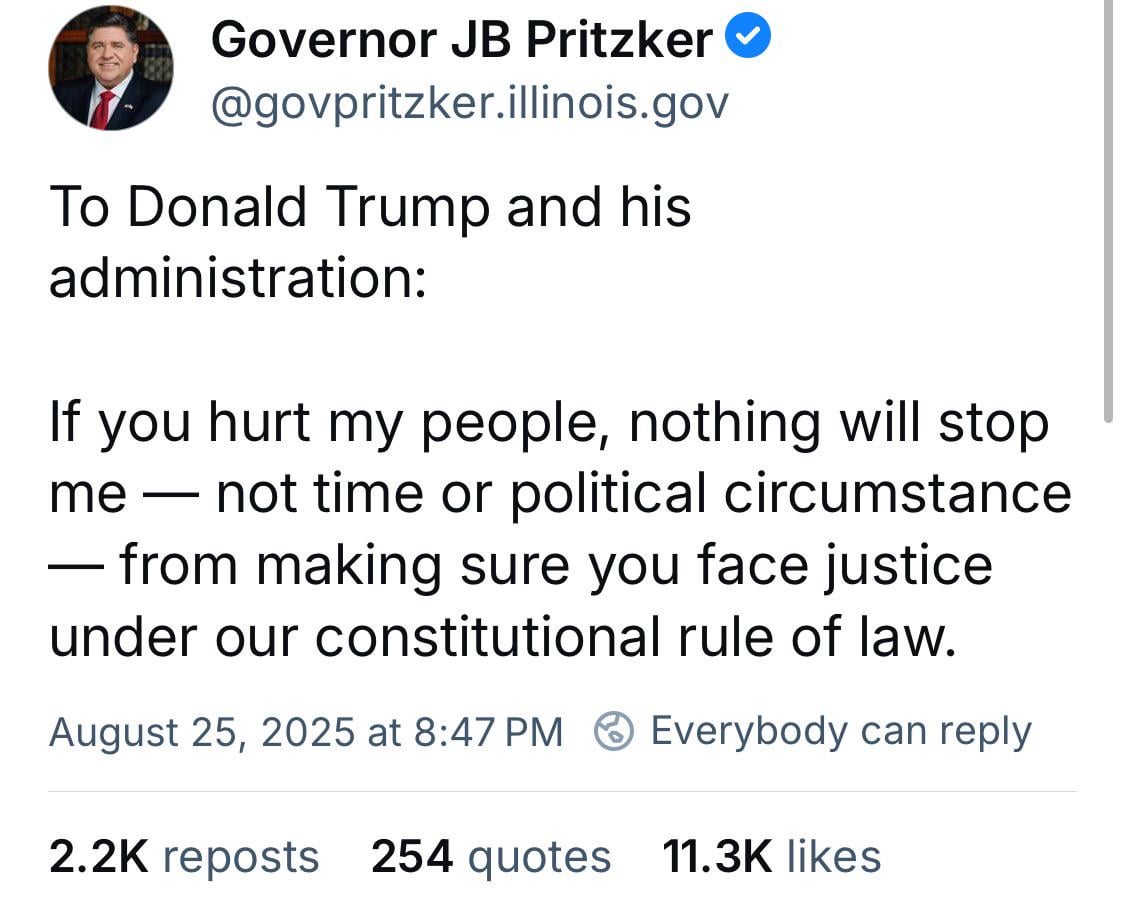Click the word 'administration:' in the post
Screen dimensions: 1125x910
(x=237, y=278)
